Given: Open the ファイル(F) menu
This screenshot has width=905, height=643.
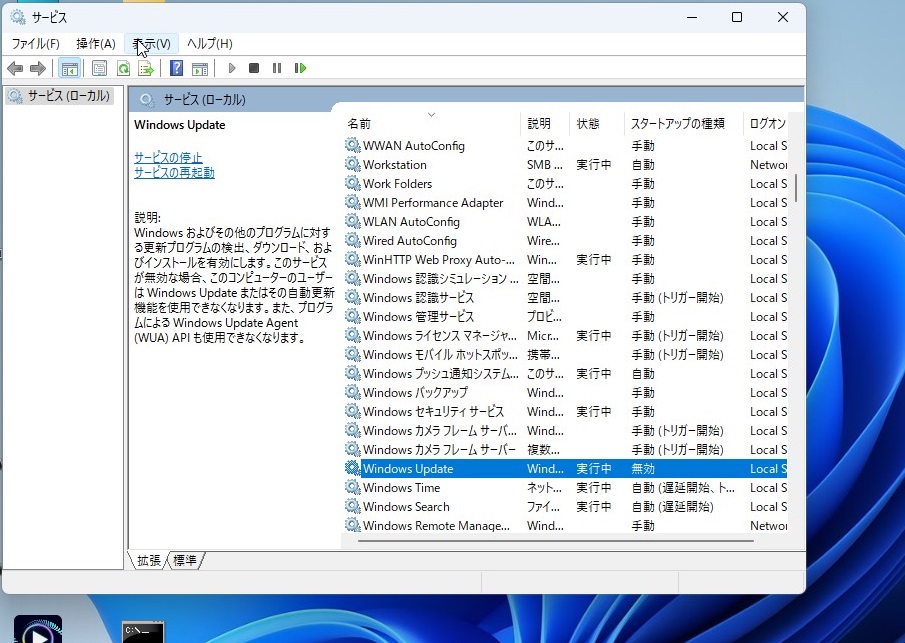Looking at the screenshot, I should [x=35, y=44].
